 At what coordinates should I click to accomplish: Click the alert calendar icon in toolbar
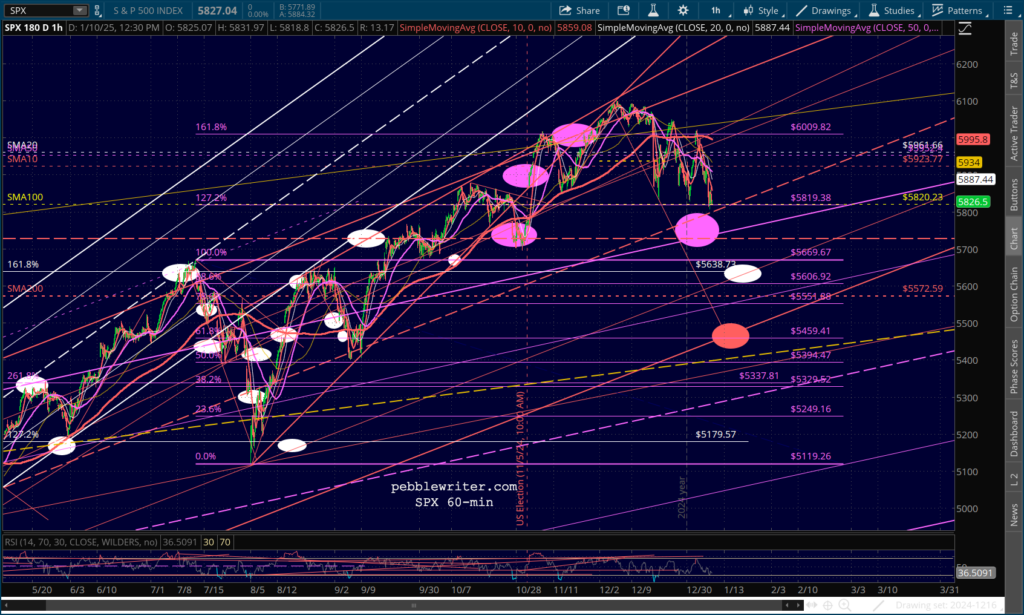624,10
